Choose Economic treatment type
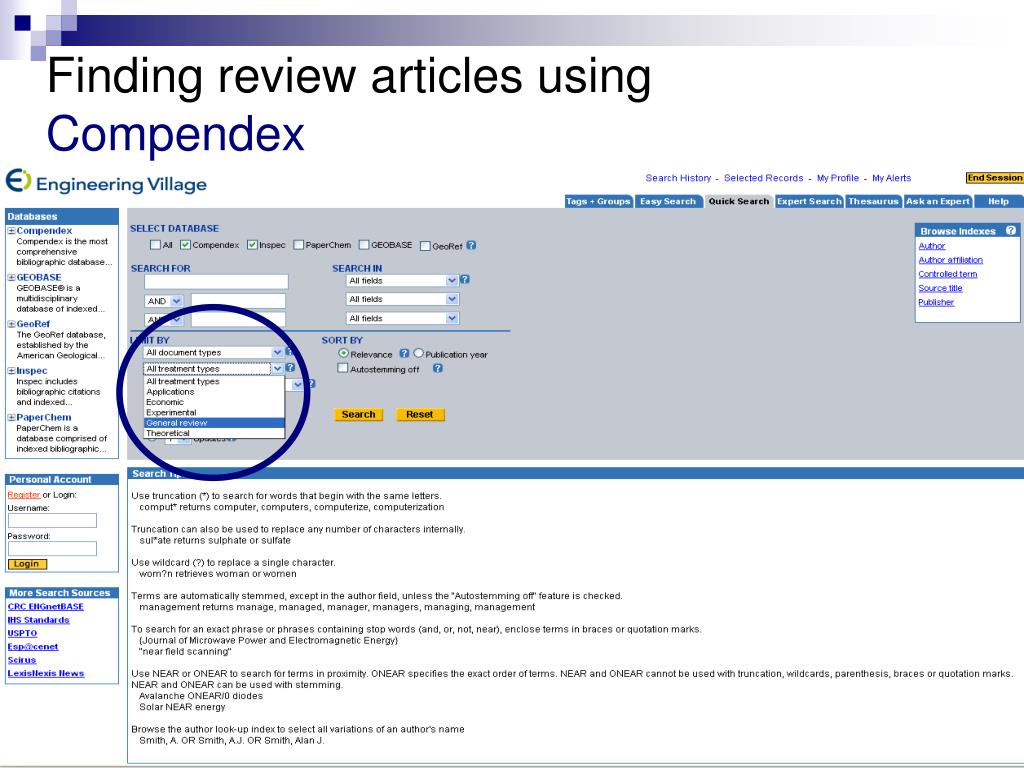The height and width of the screenshot is (768, 1024). coord(214,402)
